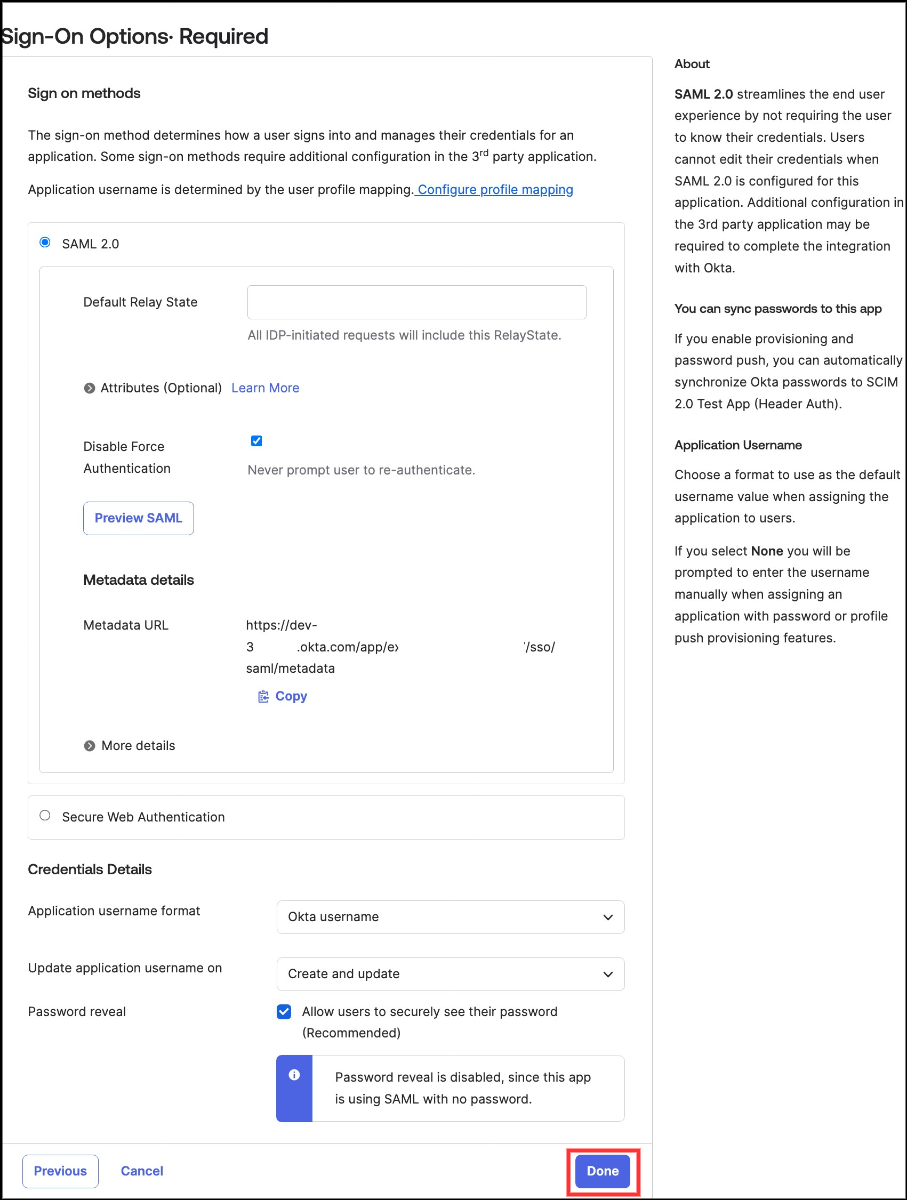Click the Done button
This screenshot has height=1200, width=907.
click(x=603, y=1171)
